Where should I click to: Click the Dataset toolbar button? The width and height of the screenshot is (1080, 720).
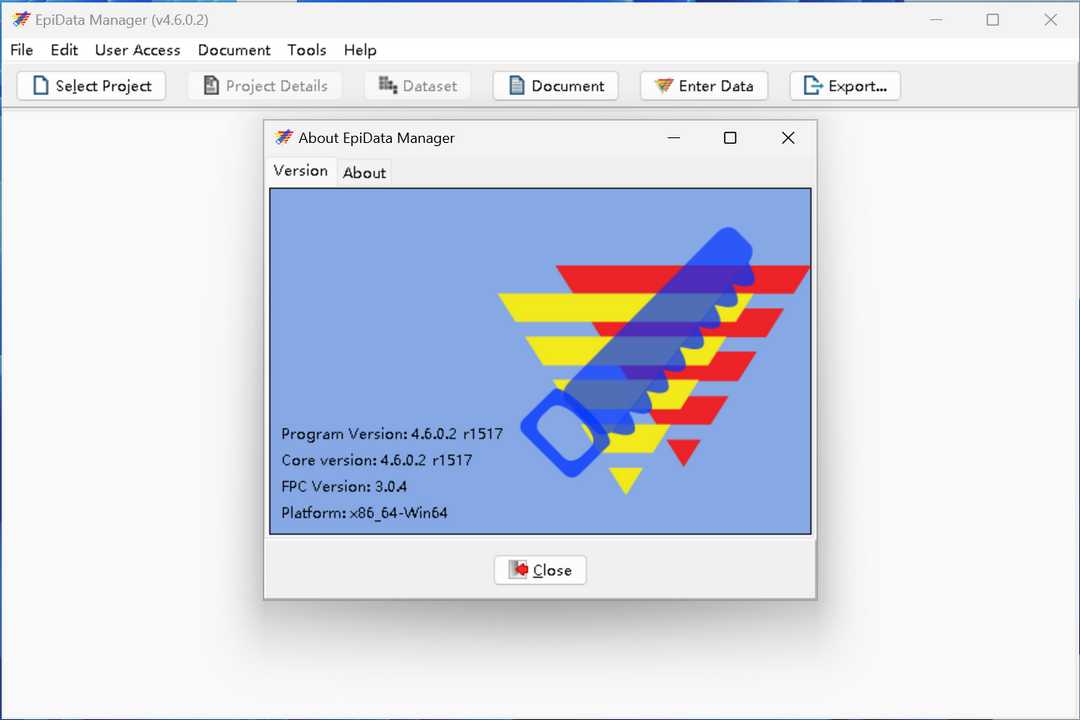tap(418, 86)
